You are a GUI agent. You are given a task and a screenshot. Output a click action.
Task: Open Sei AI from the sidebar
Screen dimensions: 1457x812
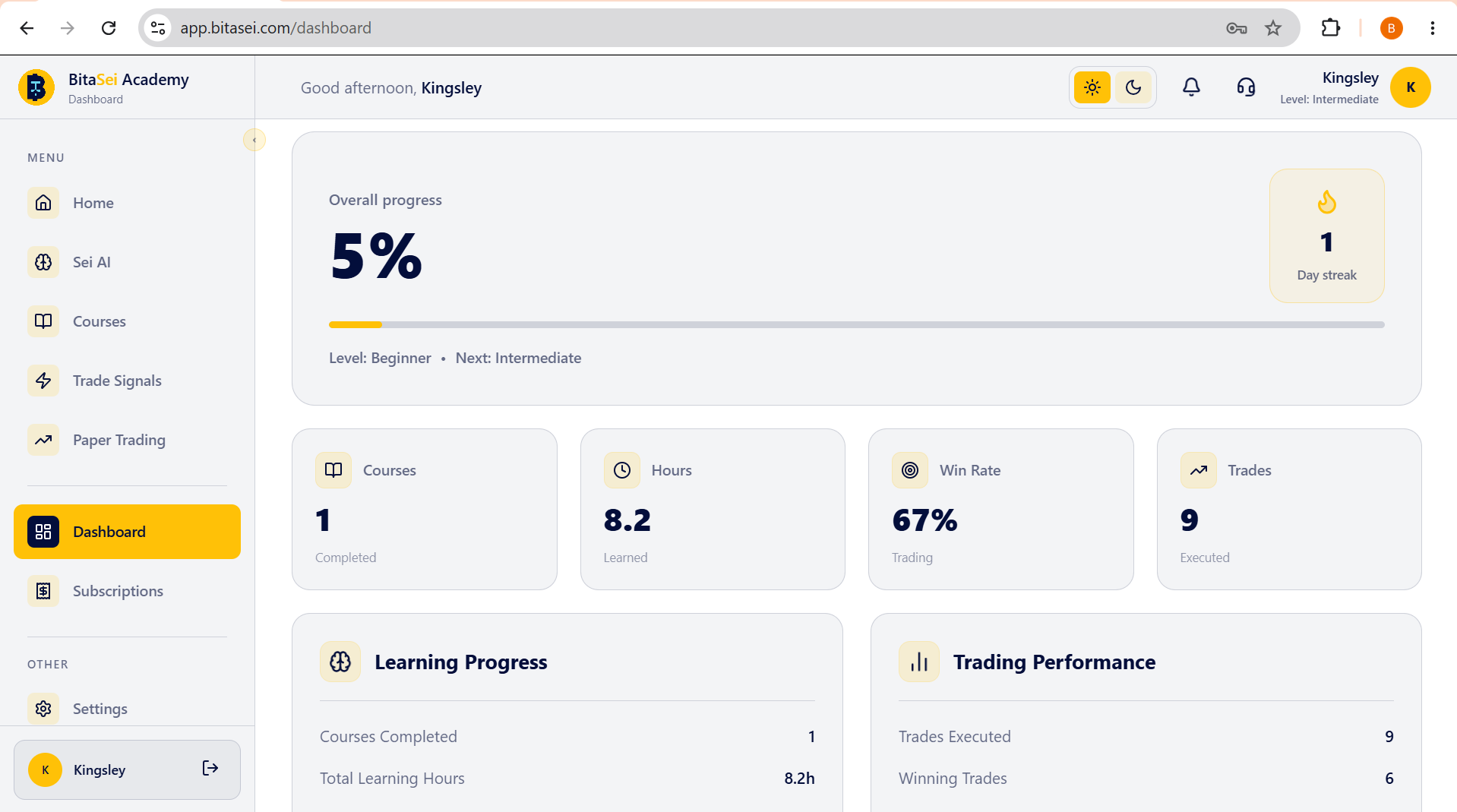pos(127,262)
